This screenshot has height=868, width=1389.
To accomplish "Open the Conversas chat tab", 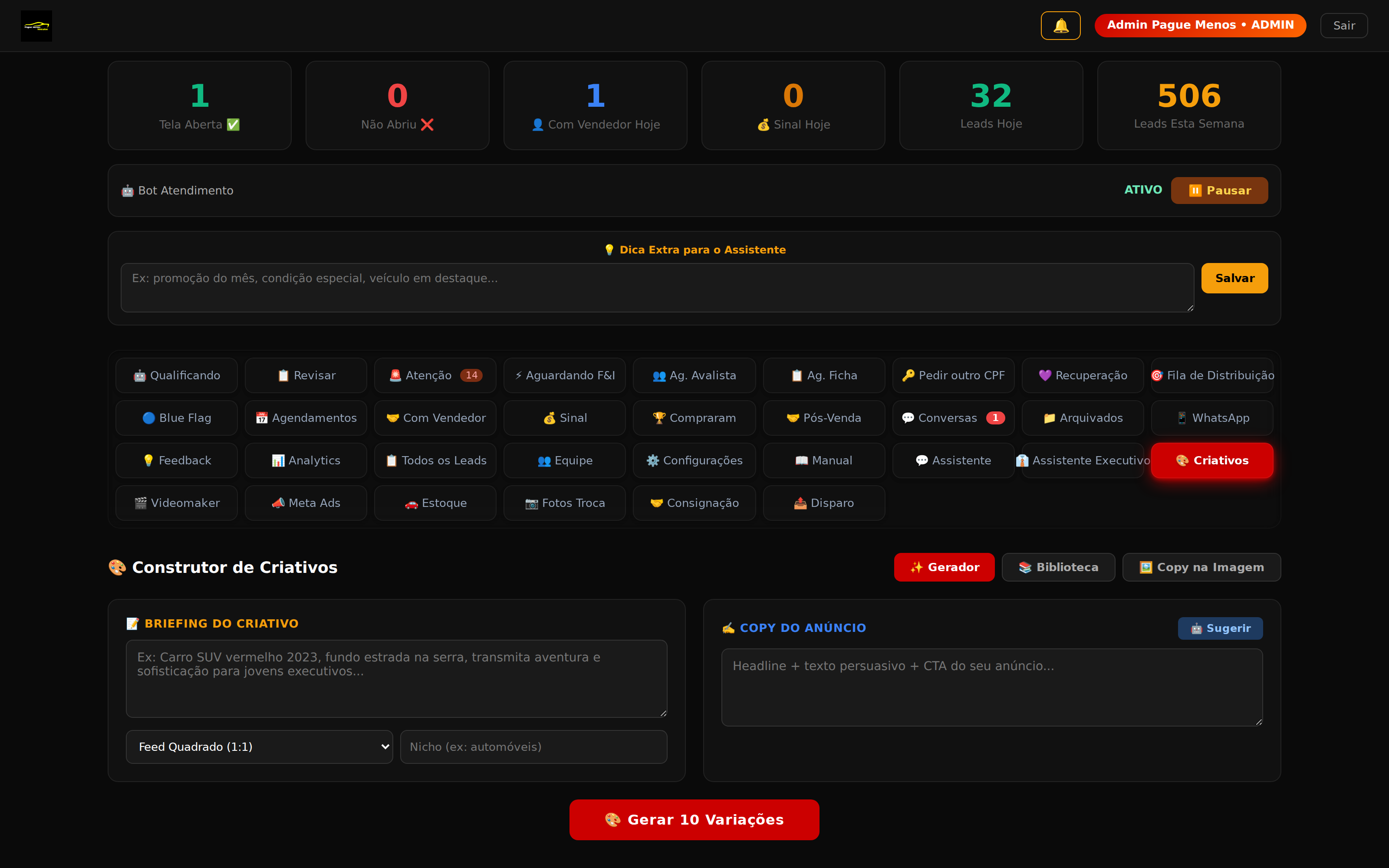I will [953, 418].
